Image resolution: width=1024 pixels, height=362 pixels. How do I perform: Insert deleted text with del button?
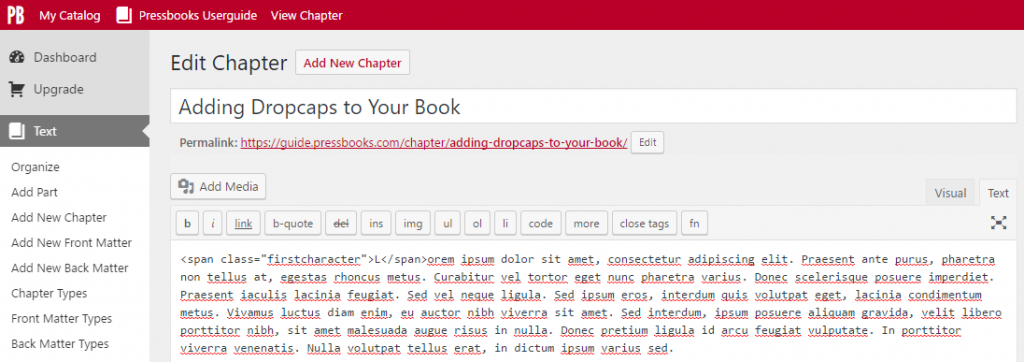coord(341,223)
